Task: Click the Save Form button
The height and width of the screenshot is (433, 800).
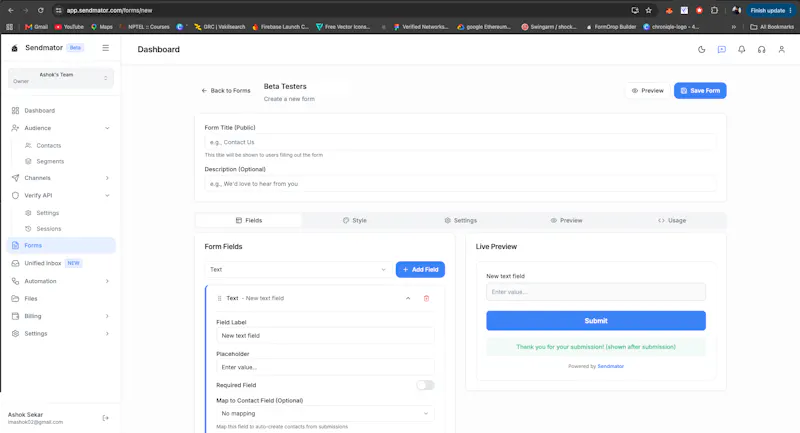Action: pos(700,91)
